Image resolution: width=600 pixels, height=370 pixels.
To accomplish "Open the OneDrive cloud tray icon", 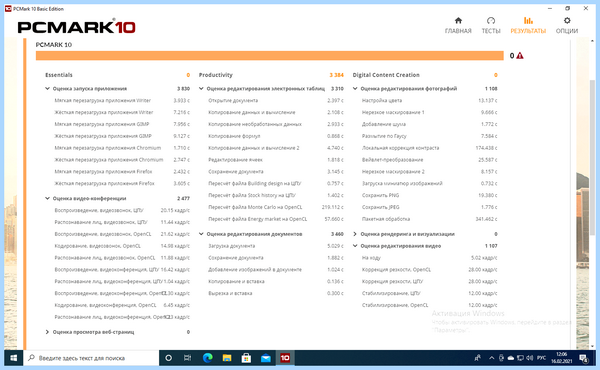I will [511, 358].
